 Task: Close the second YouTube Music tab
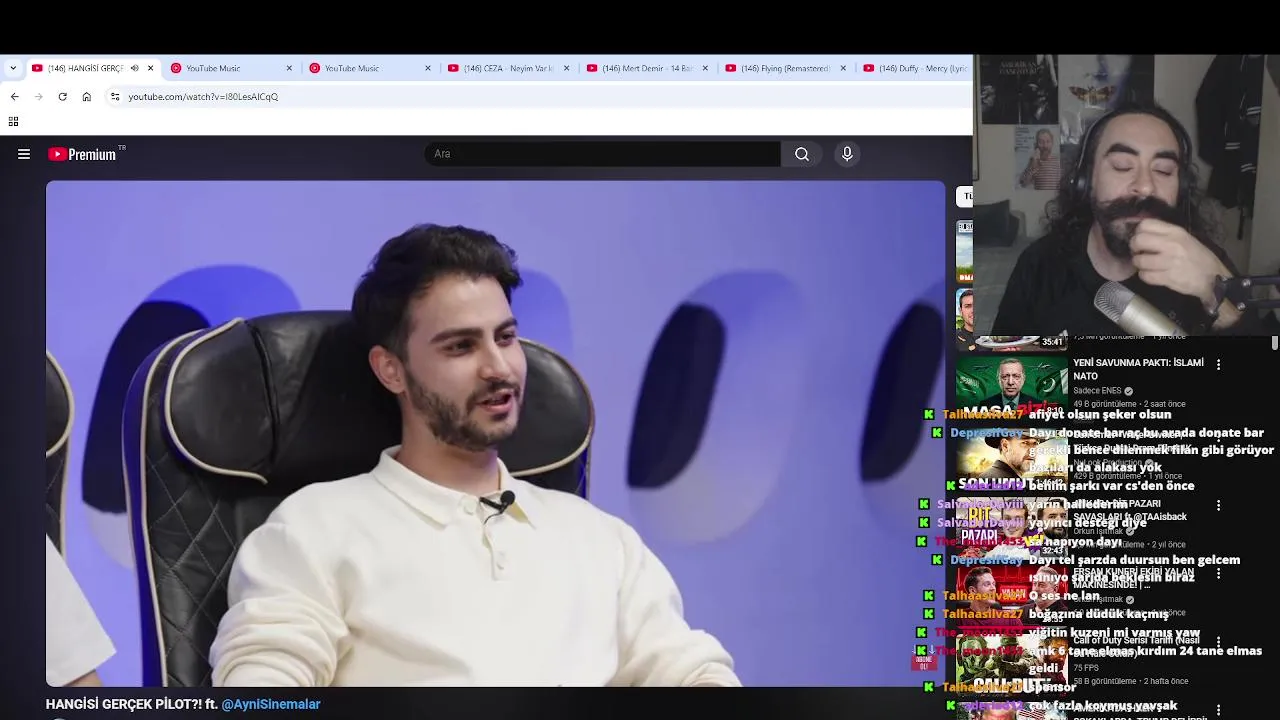pyautogui.click(x=428, y=68)
